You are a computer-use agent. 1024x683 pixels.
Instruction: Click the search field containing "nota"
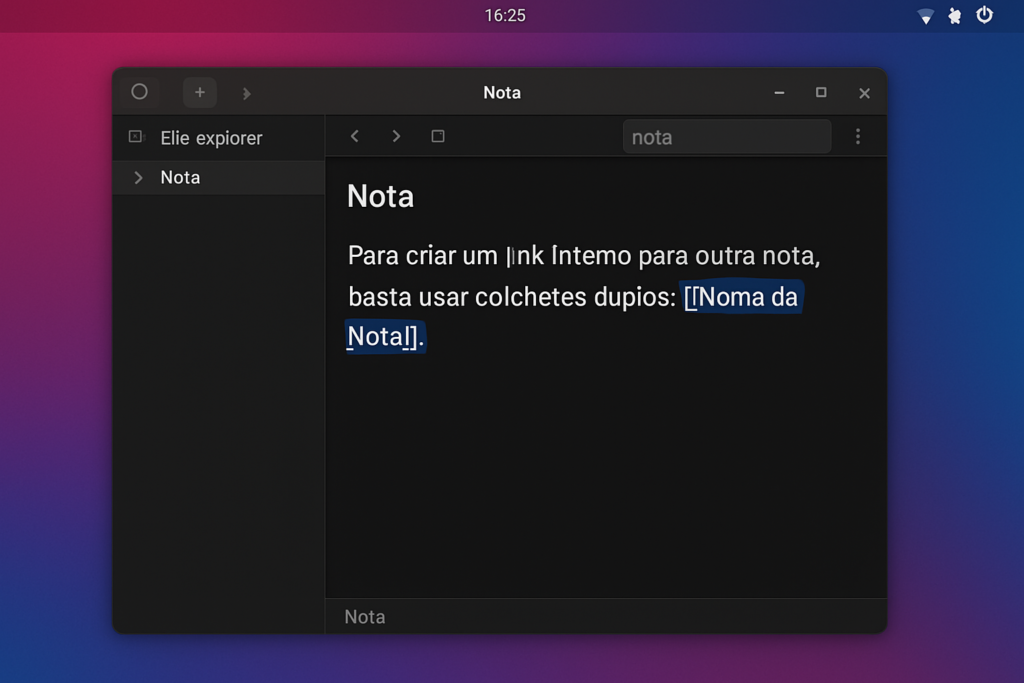point(726,137)
